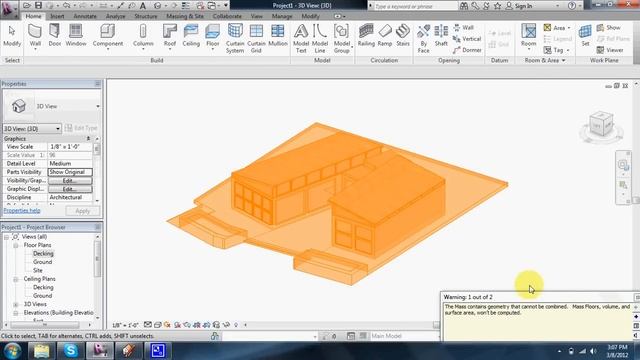Collapse the Graphics properties group
This screenshot has width=640, height=360.
point(88,139)
